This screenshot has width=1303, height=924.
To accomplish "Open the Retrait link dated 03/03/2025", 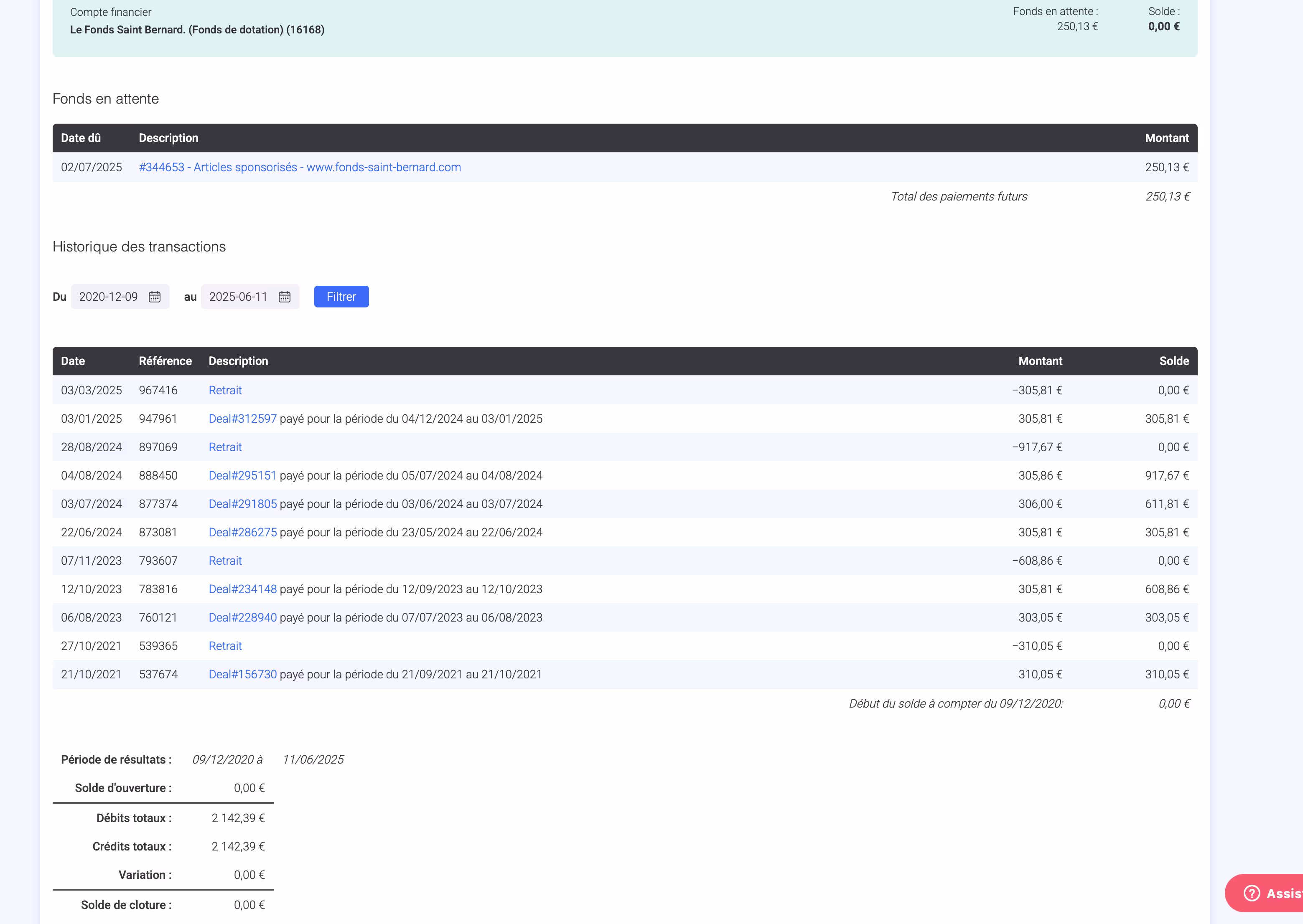I will (225, 390).
